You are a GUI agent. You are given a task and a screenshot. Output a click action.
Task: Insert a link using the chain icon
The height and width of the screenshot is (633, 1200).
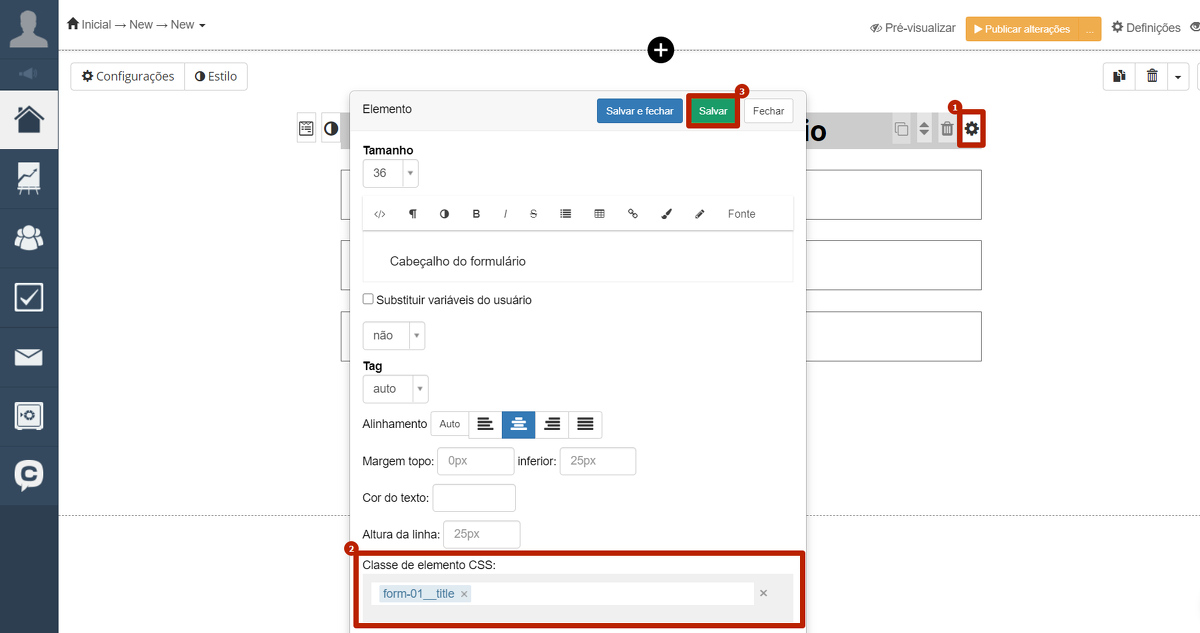(x=632, y=214)
